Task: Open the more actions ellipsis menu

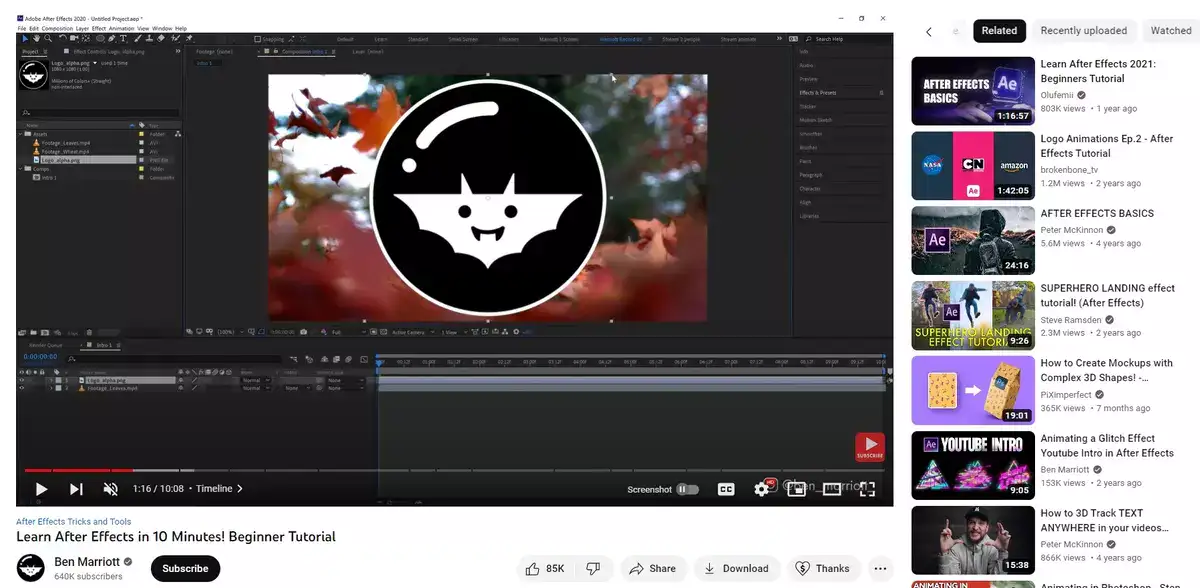Action: coord(880,568)
